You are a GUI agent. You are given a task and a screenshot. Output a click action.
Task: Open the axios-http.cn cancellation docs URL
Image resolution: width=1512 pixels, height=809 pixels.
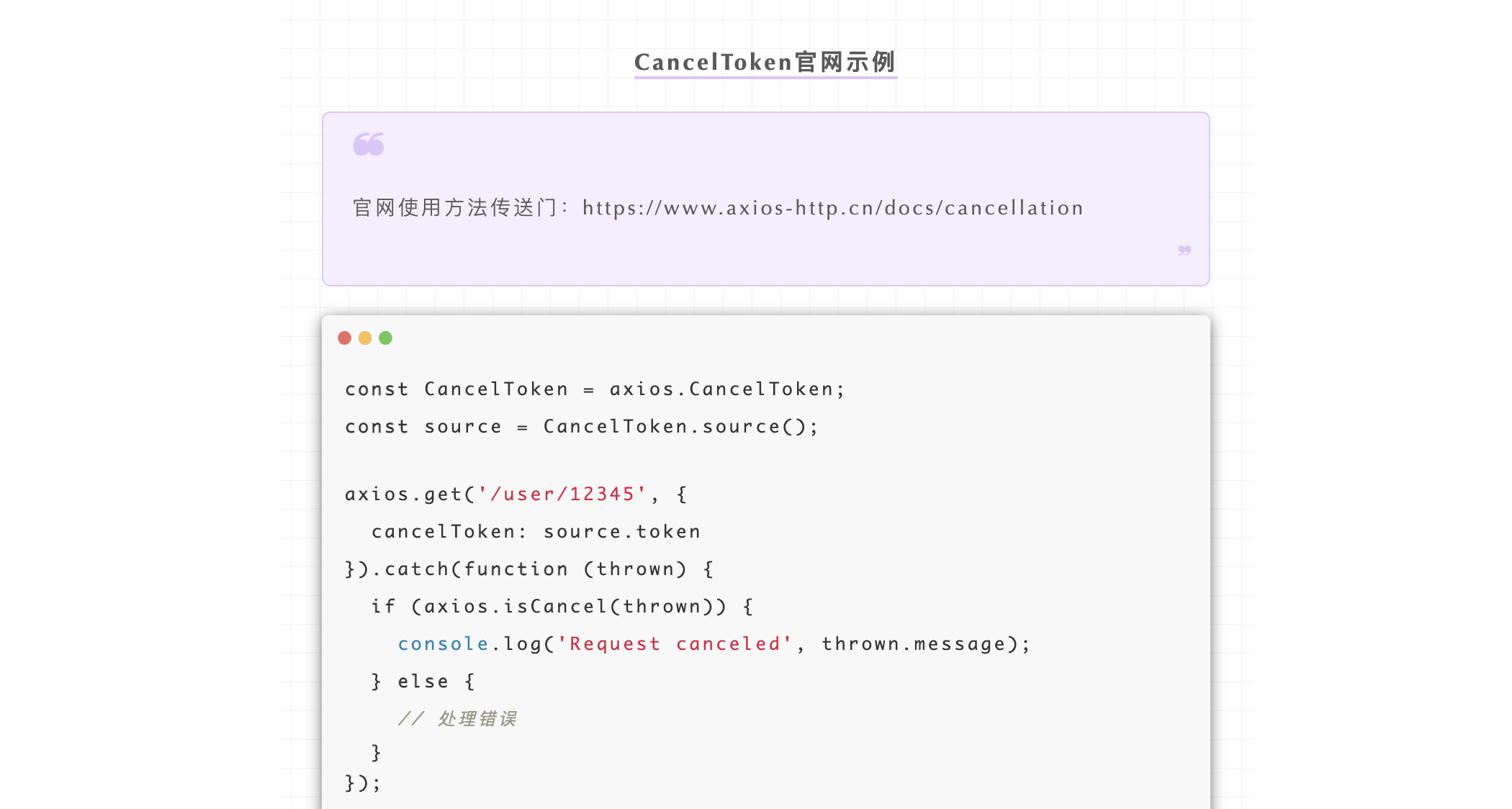pos(832,208)
